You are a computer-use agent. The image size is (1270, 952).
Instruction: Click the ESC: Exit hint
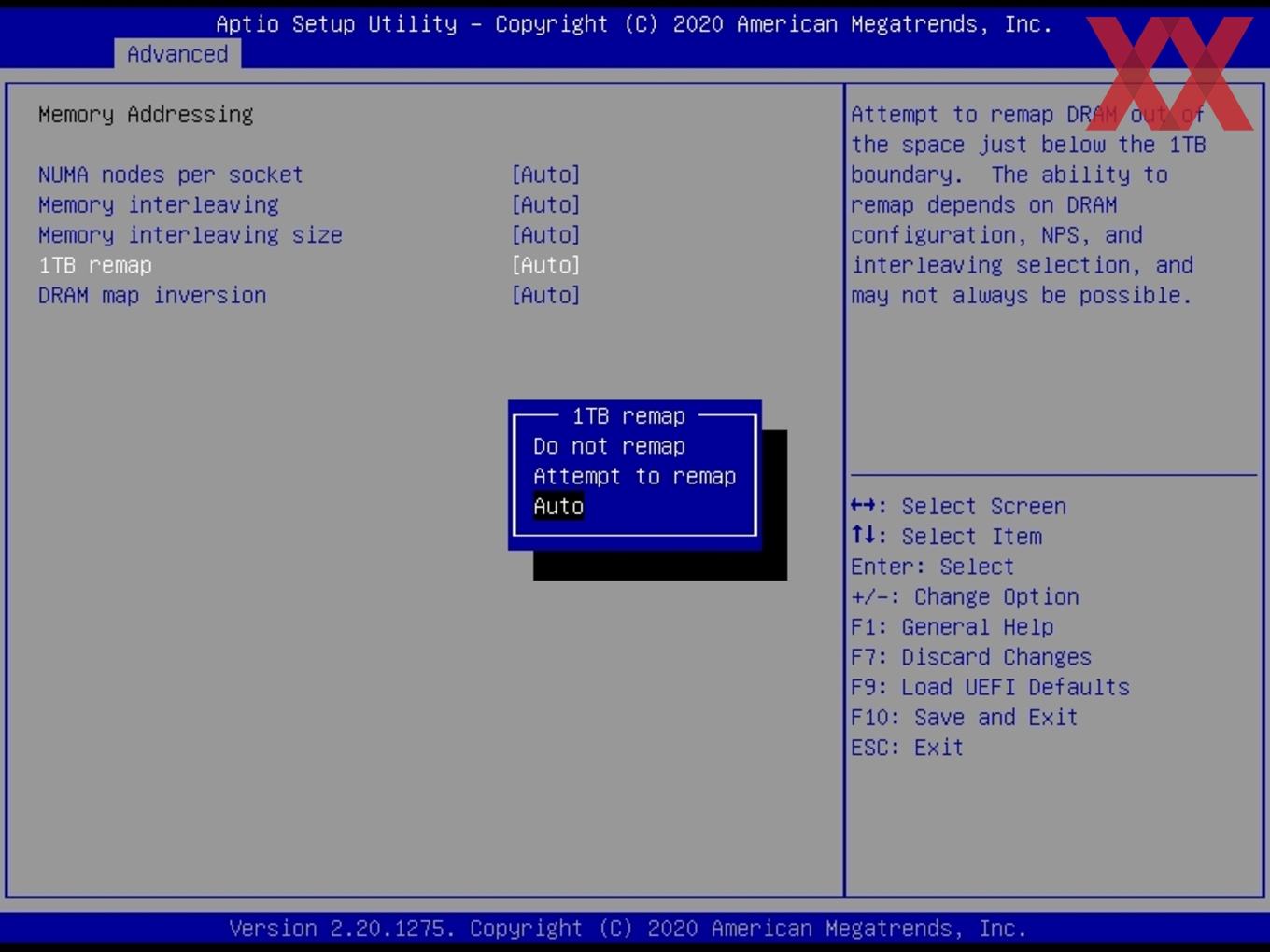(x=907, y=748)
